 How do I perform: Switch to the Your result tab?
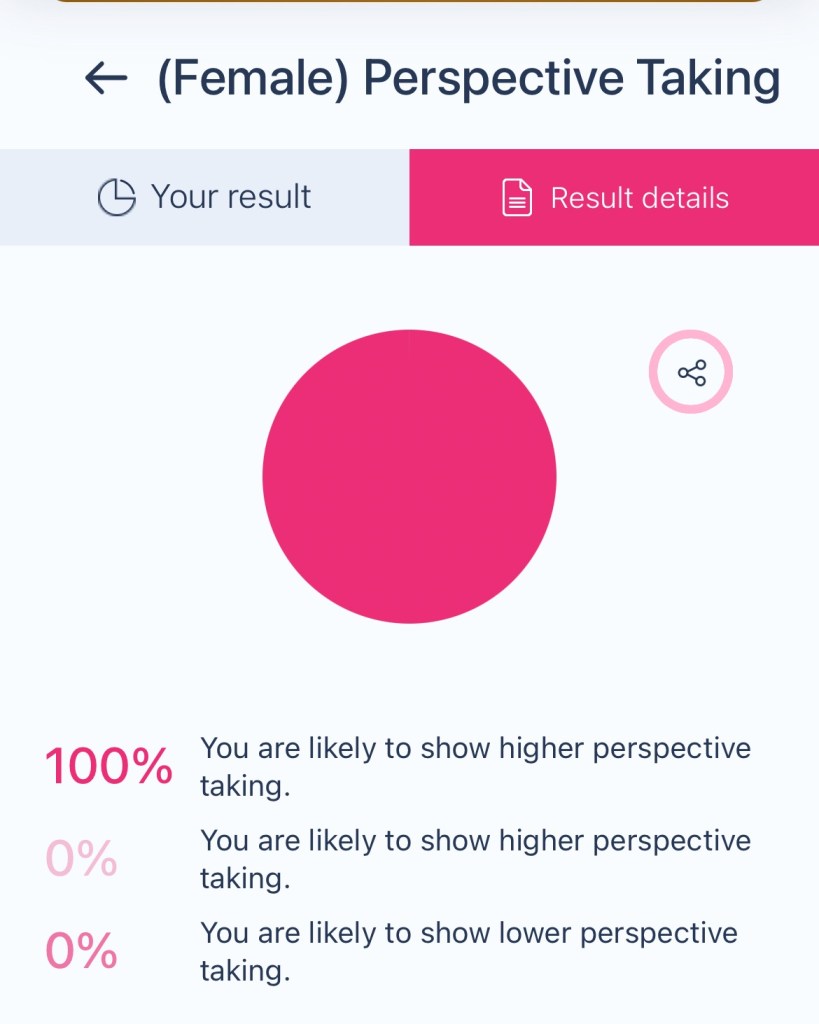(x=204, y=197)
